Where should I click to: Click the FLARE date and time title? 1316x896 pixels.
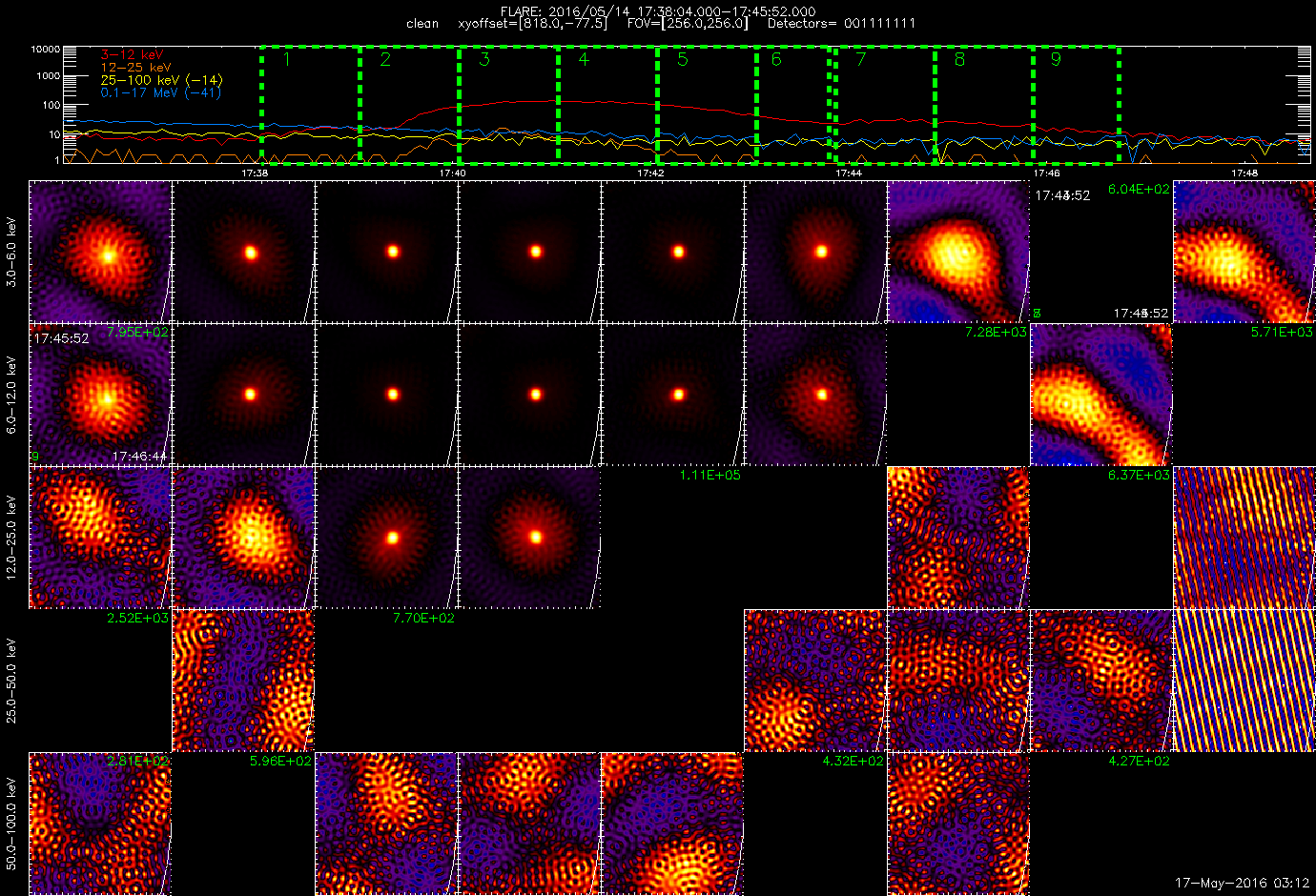pyautogui.click(x=658, y=11)
